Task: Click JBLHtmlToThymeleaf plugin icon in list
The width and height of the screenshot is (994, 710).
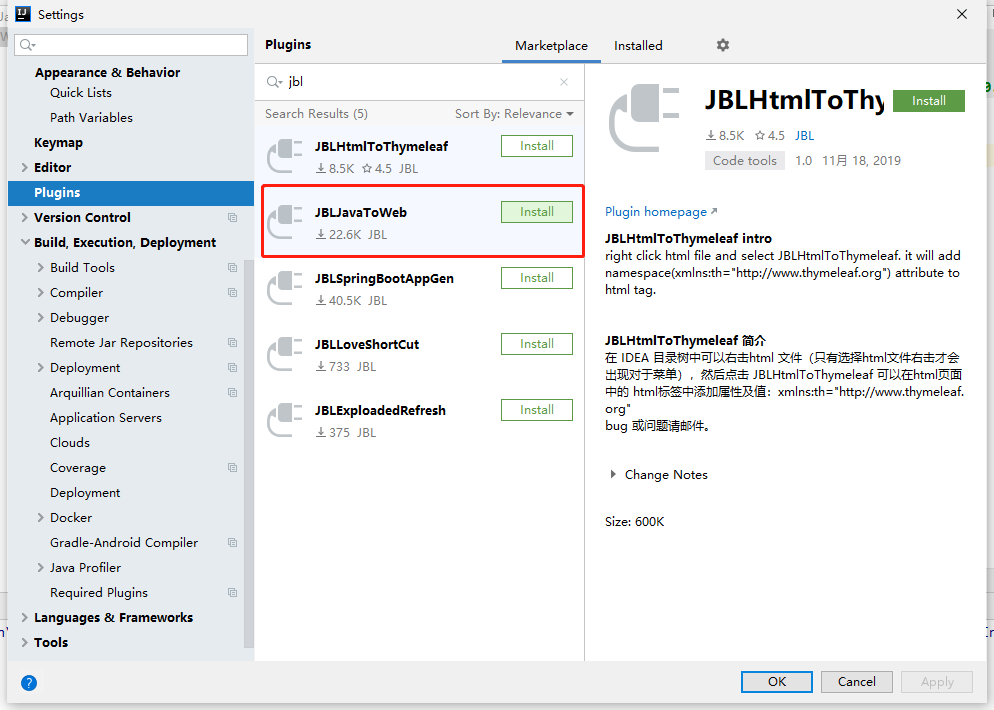Action: point(285,157)
